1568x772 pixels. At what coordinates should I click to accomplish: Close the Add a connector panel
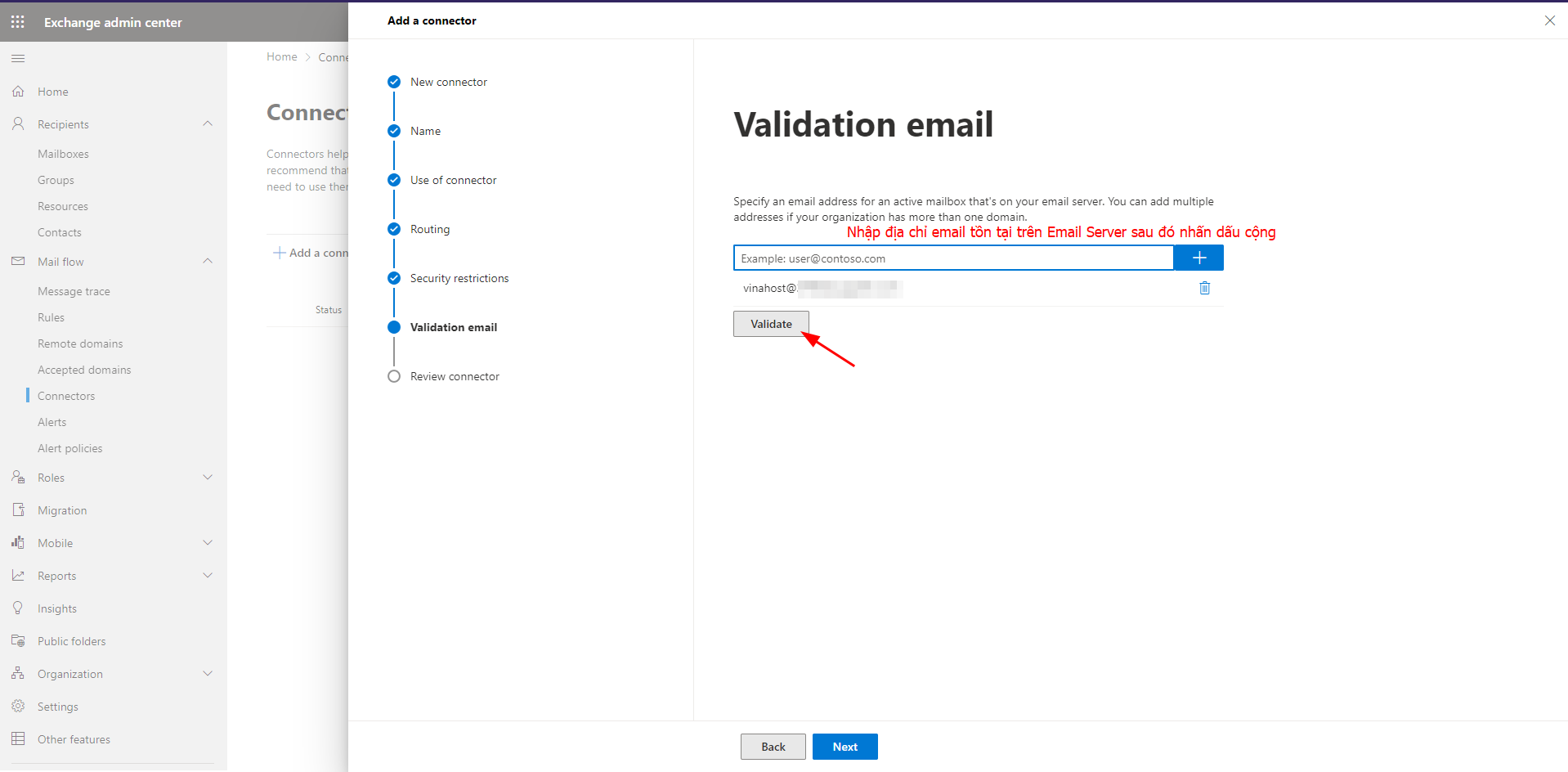point(1549,20)
